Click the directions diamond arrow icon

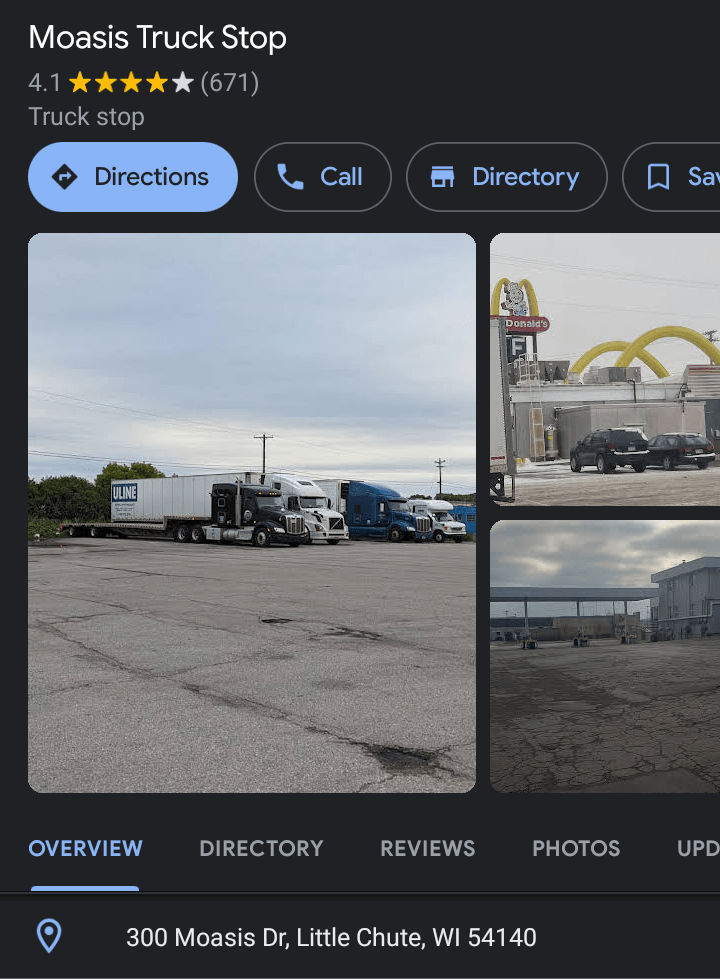65,177
